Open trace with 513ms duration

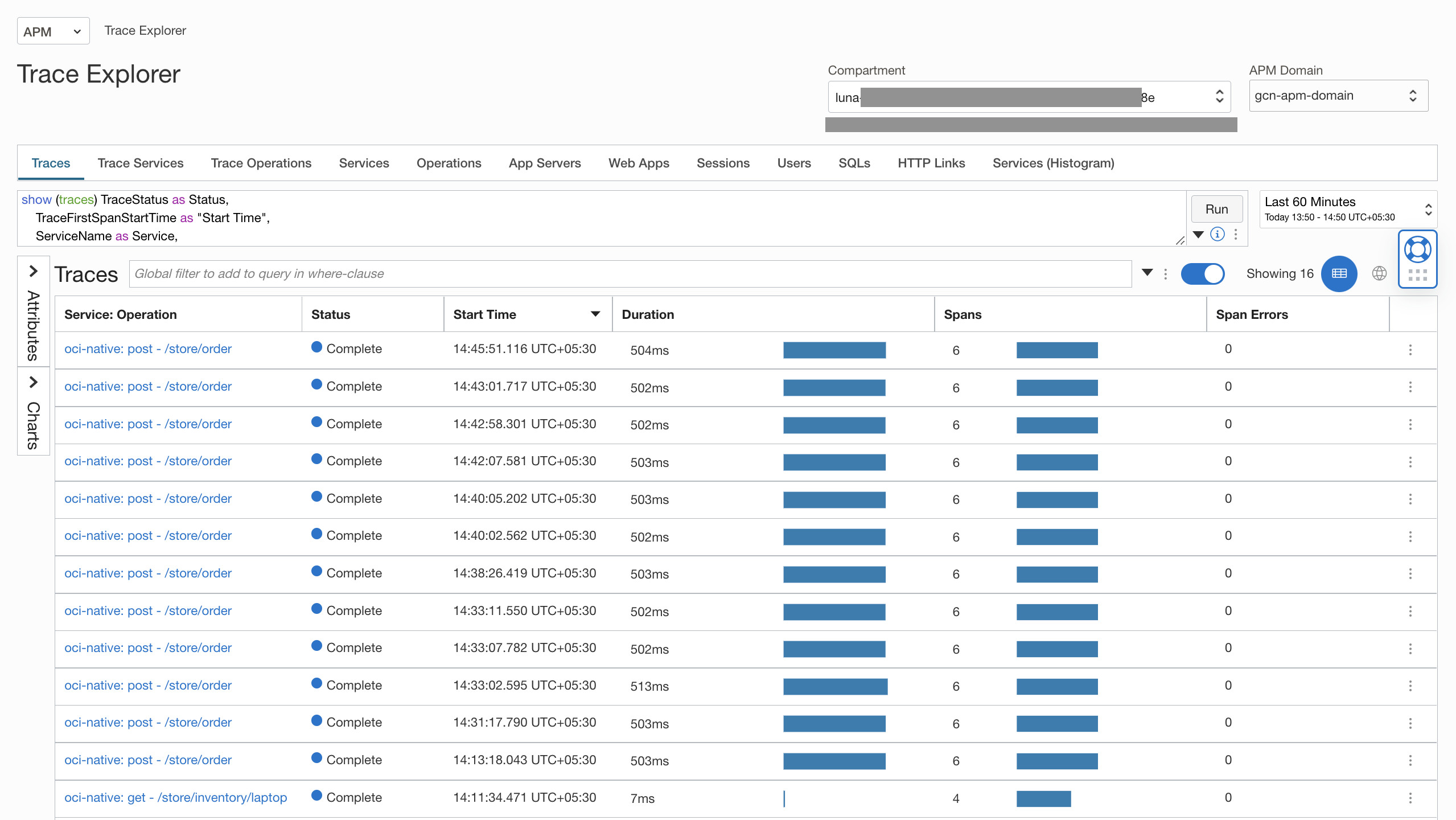coord(147,685)
